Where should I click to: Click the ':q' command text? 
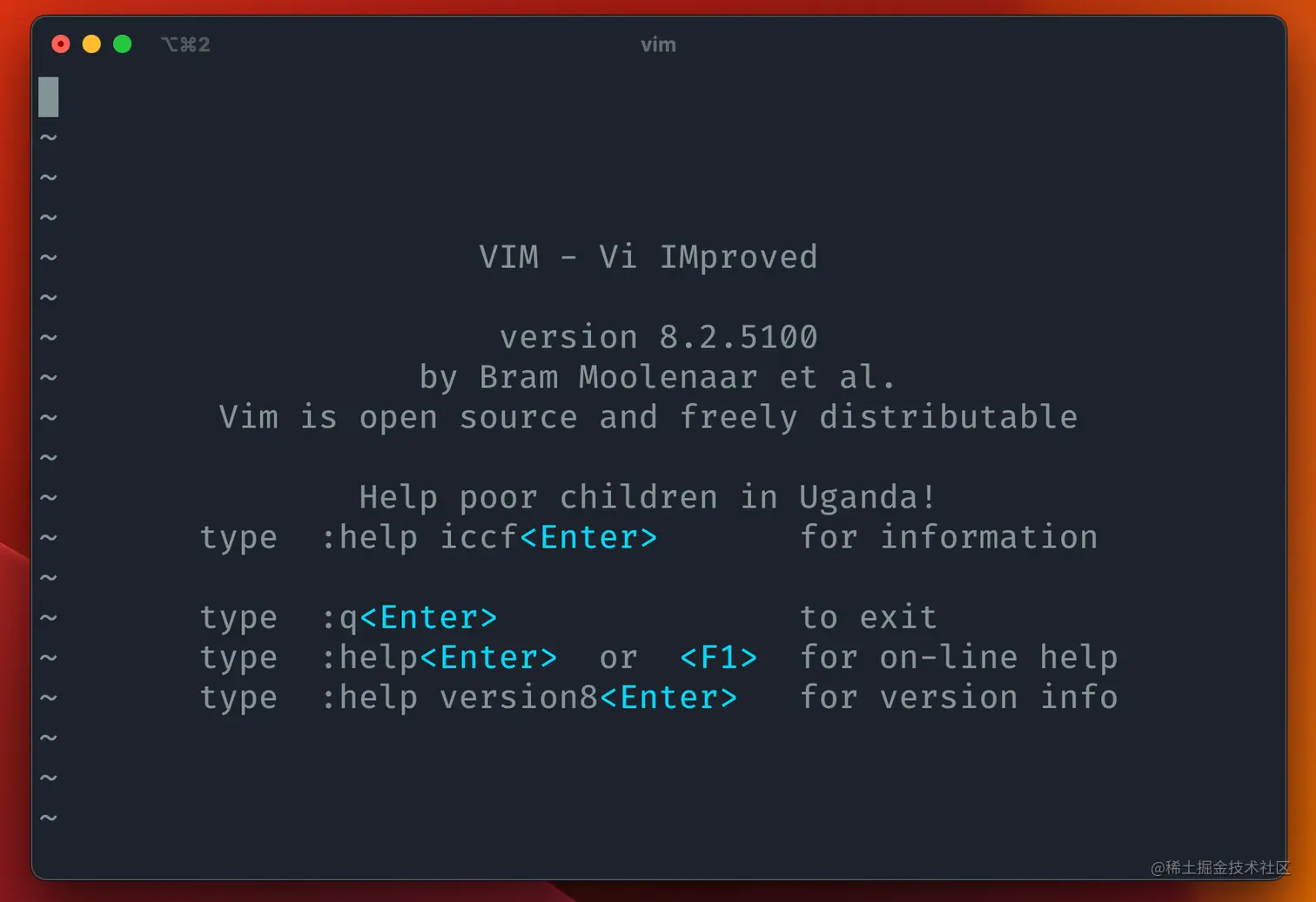click(339, 617)
